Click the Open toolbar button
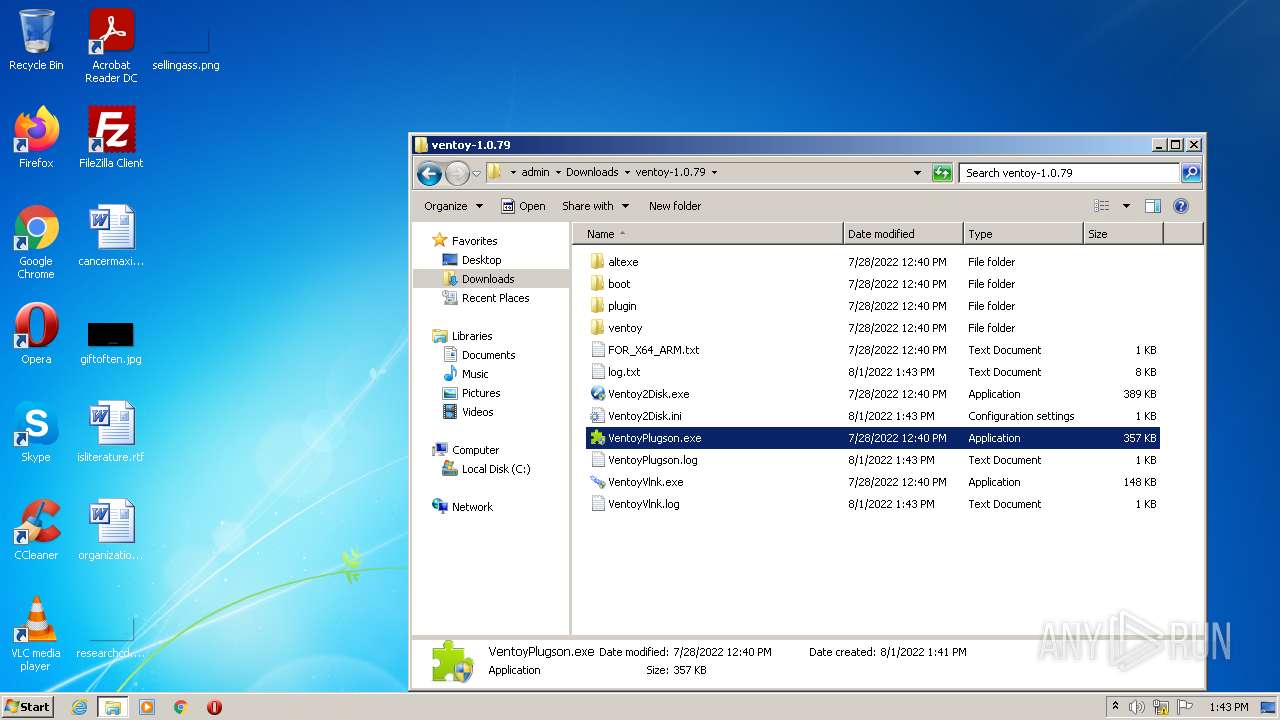The height and width of the screenshot is (720, 1280). (x=523, y=206)
